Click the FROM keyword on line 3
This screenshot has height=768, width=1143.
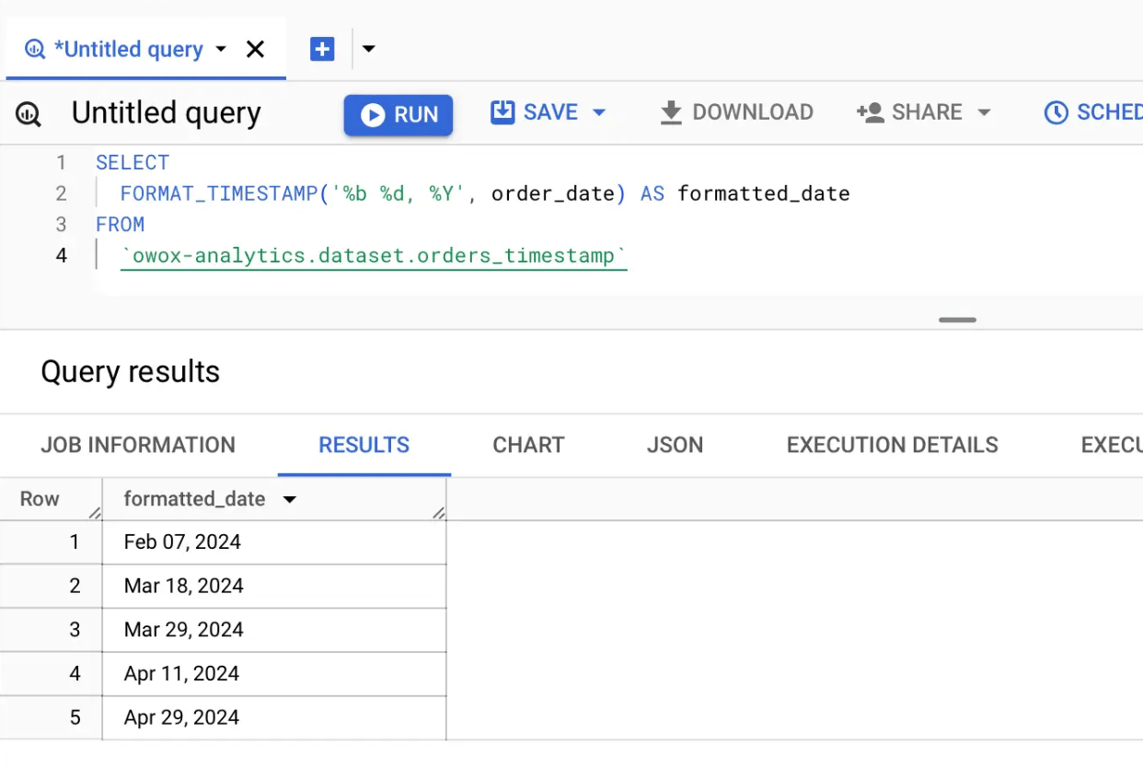(120, 224)
